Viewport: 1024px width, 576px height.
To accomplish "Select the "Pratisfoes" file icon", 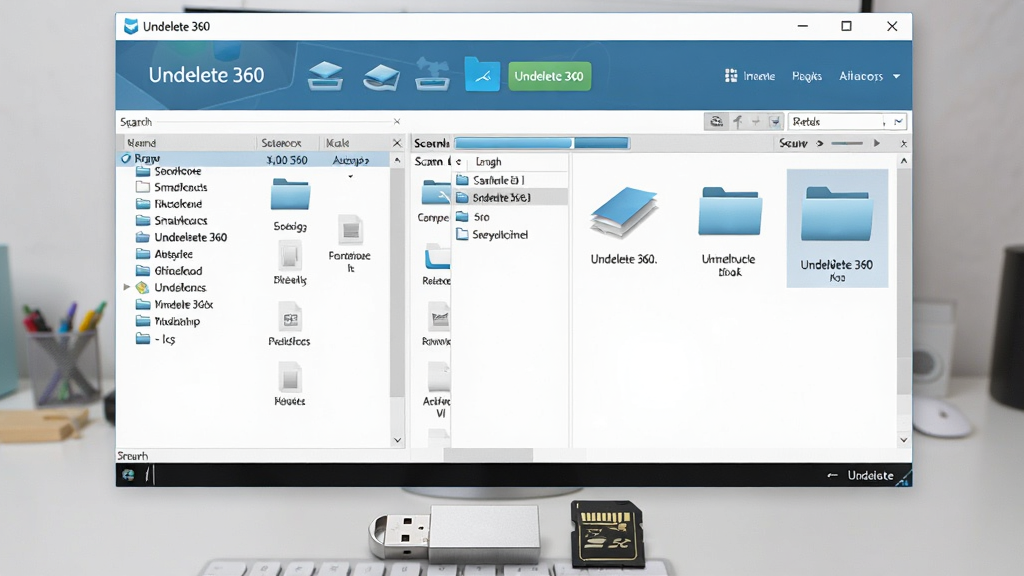I will (x=290, y=317).
